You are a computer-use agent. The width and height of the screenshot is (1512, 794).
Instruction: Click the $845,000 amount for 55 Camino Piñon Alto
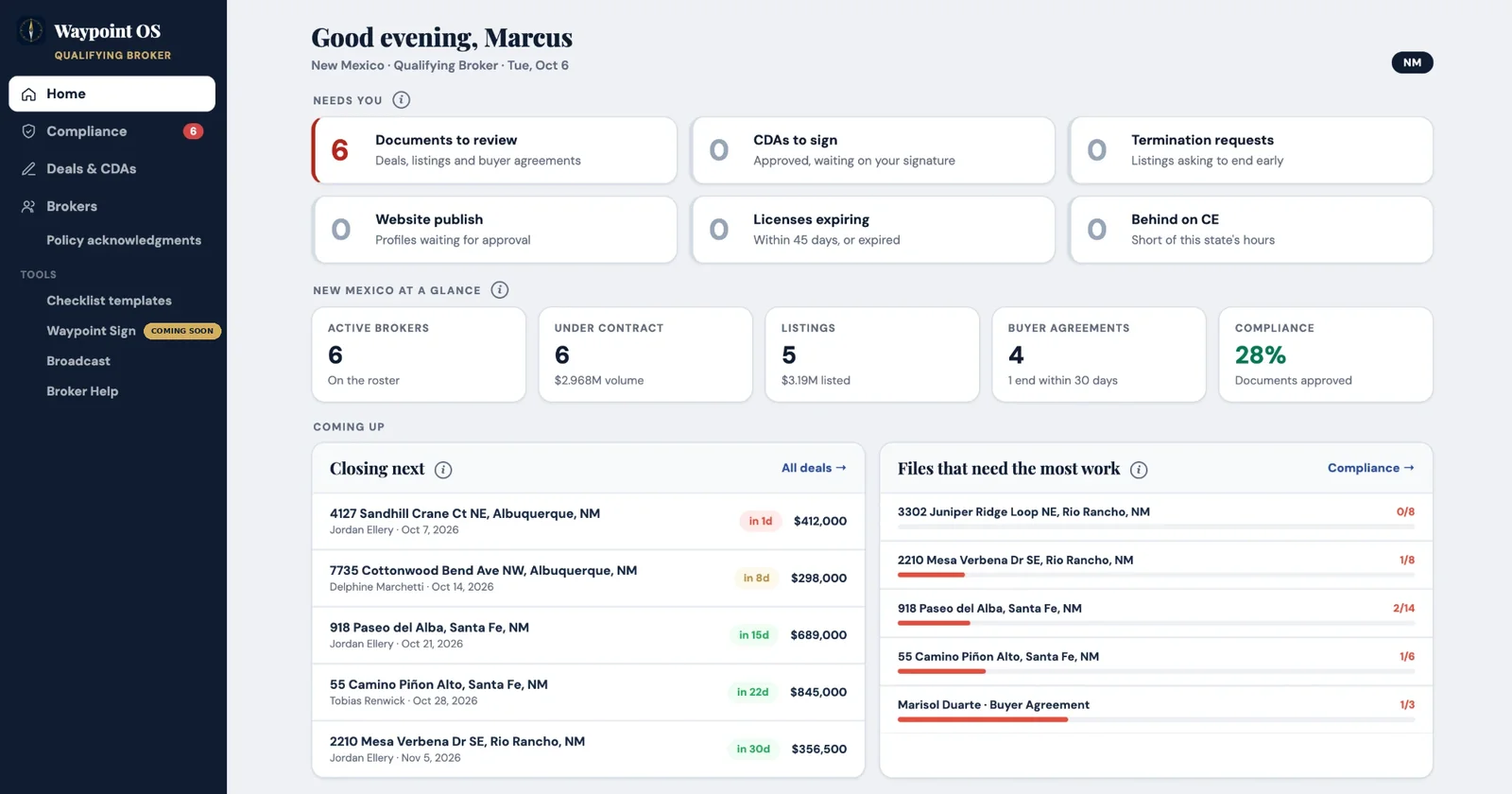pos(818,692)
